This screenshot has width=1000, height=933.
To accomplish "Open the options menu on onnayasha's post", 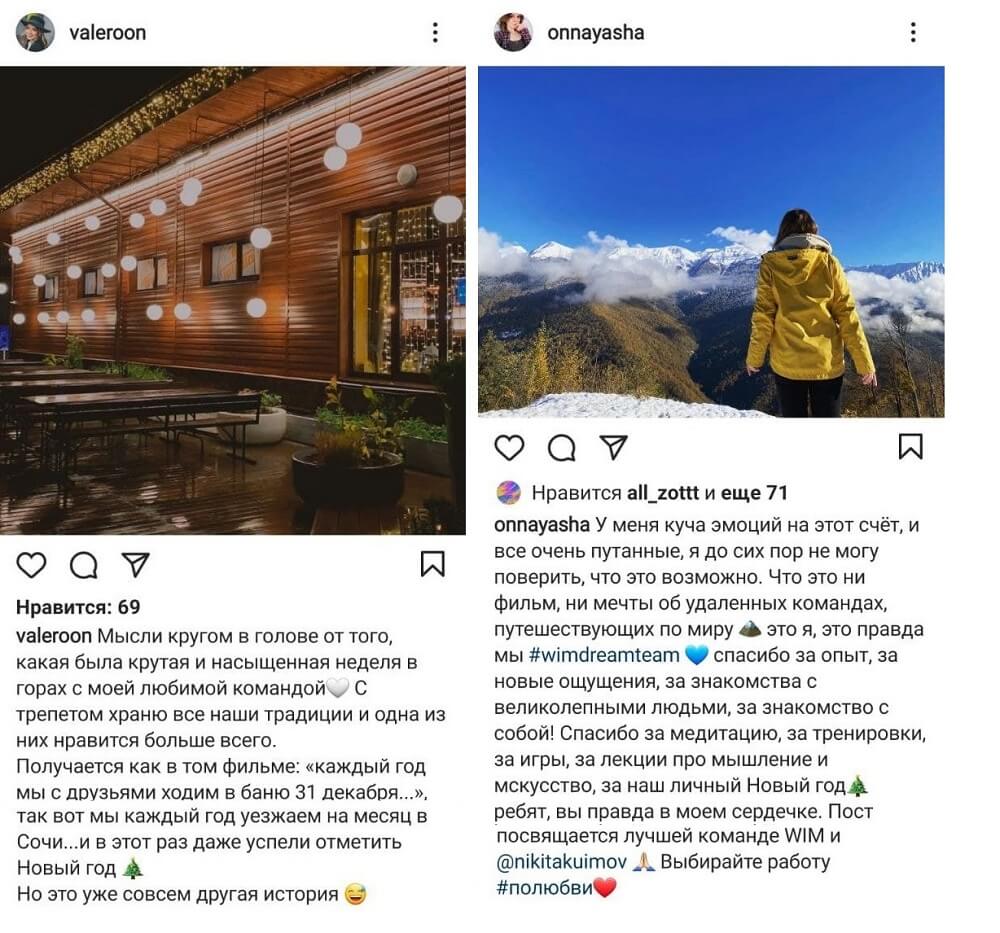I will coord(911,32).
